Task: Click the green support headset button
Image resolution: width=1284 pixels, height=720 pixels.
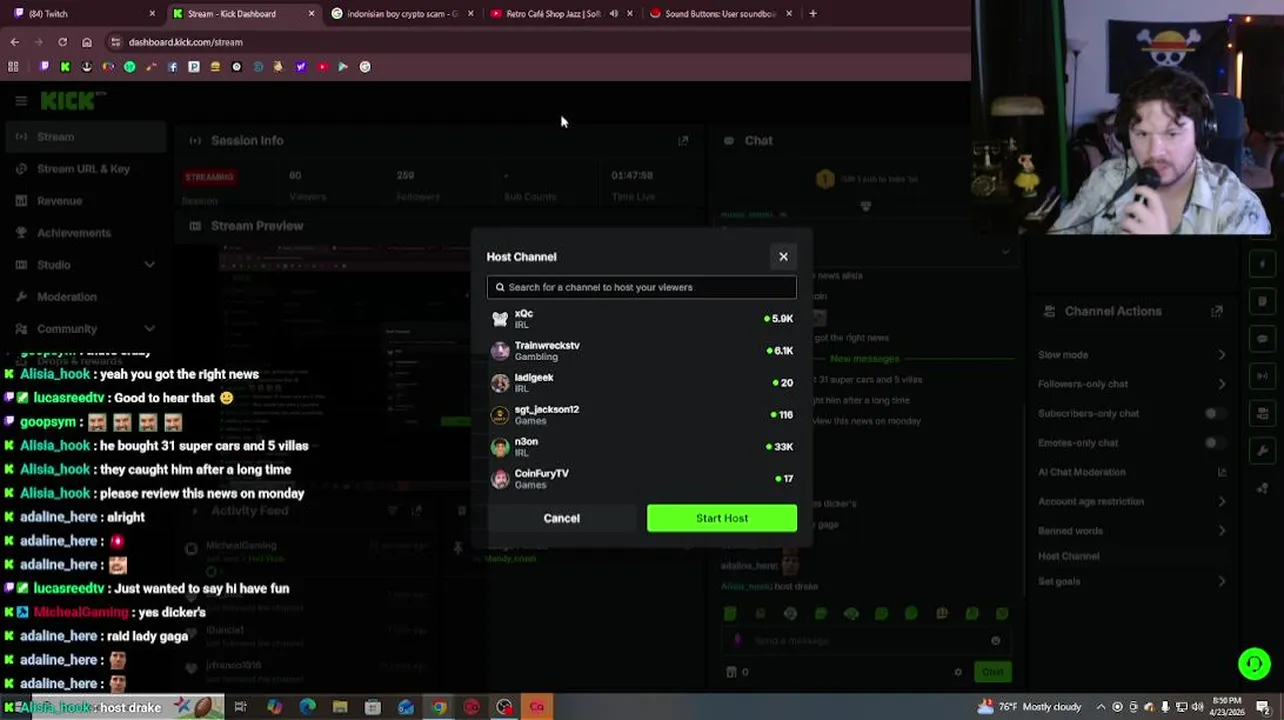Action: coord(1254,663)
